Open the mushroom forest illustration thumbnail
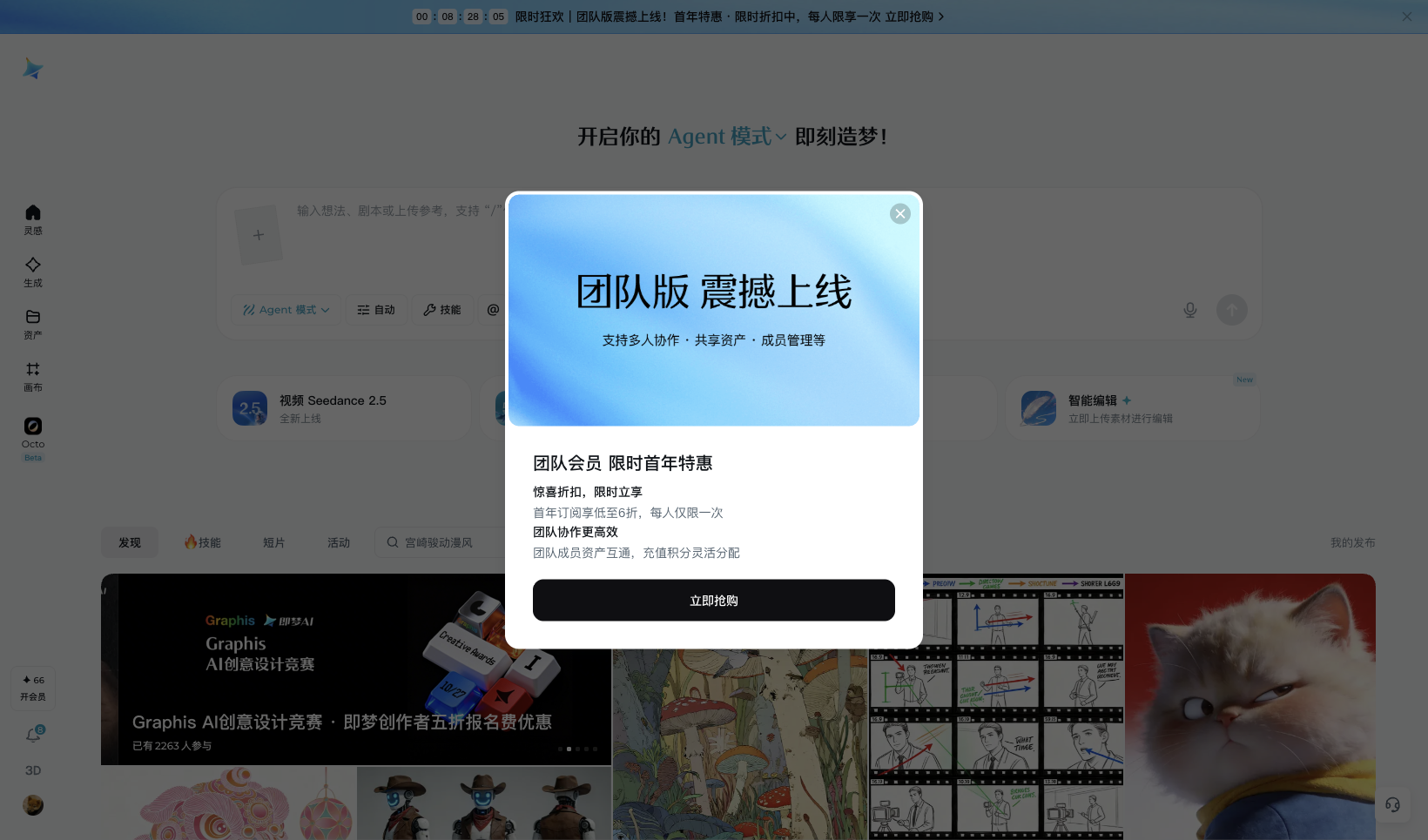Screen dimensions: 1428x840 [740, 744]
